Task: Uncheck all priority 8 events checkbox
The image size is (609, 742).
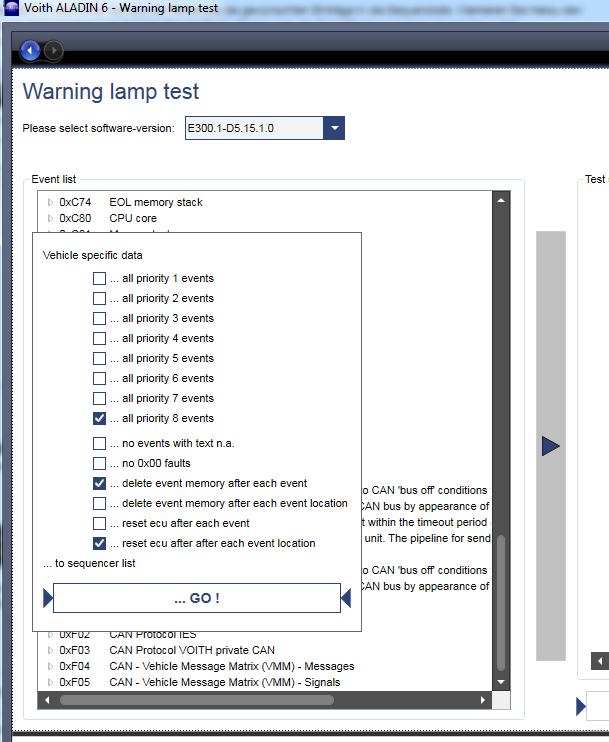Action: (99, 418)
